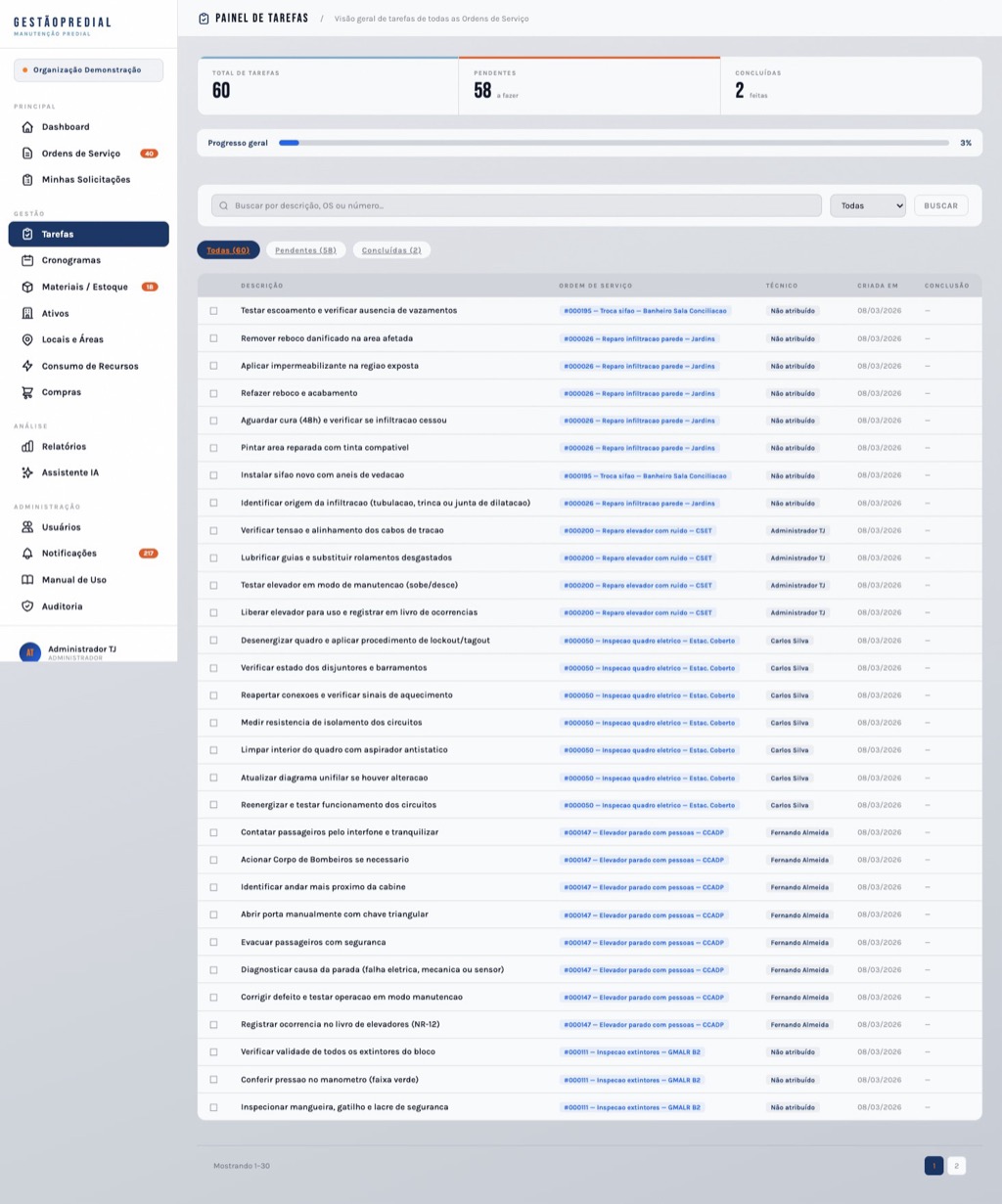The height and width of the screenshot is (1204, 1002).
Task: Switch to the Concluídas (2) tab
Action: pos(391,250)
